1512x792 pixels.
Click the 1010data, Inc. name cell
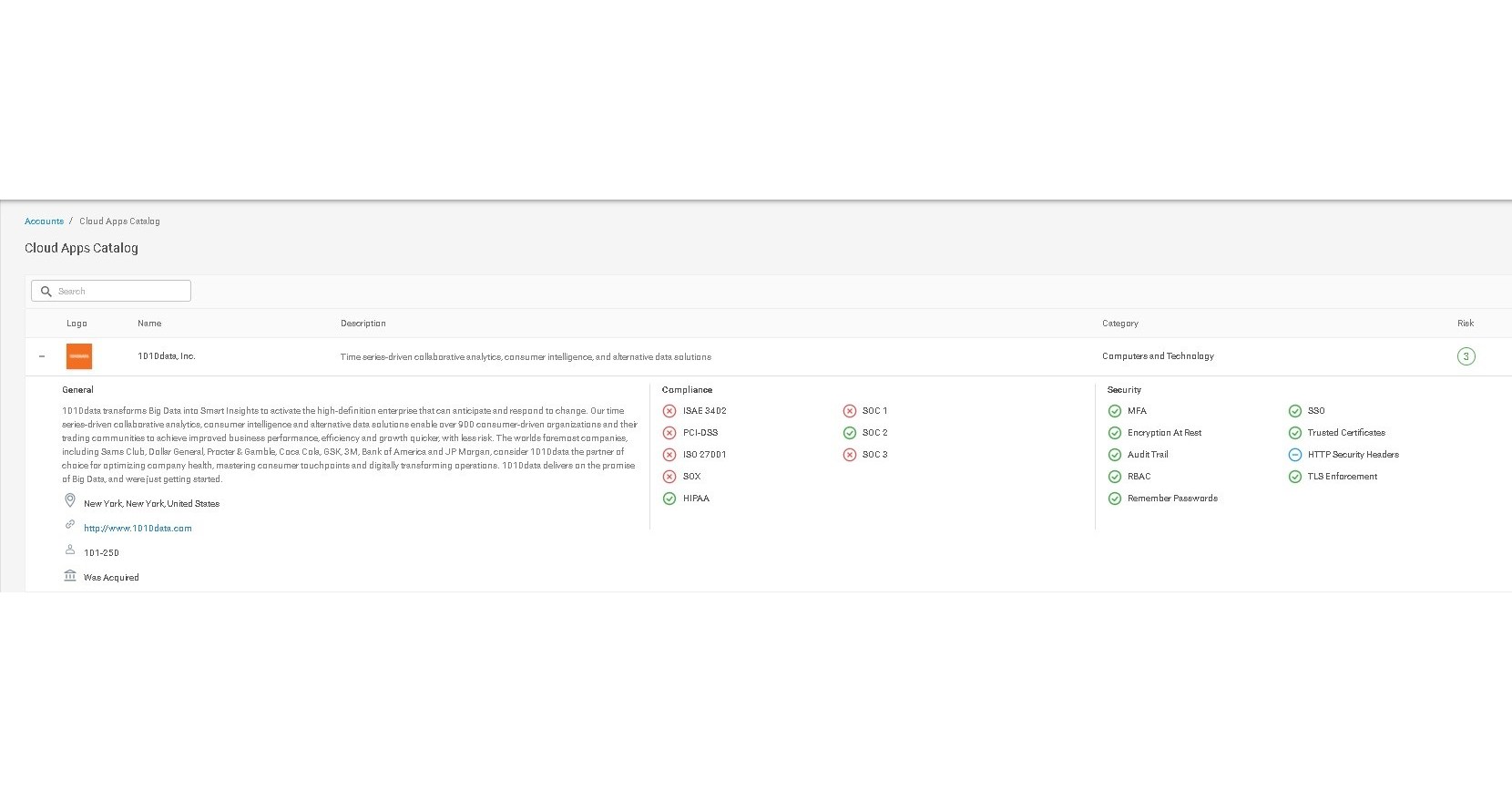click(x=167, y=356)
